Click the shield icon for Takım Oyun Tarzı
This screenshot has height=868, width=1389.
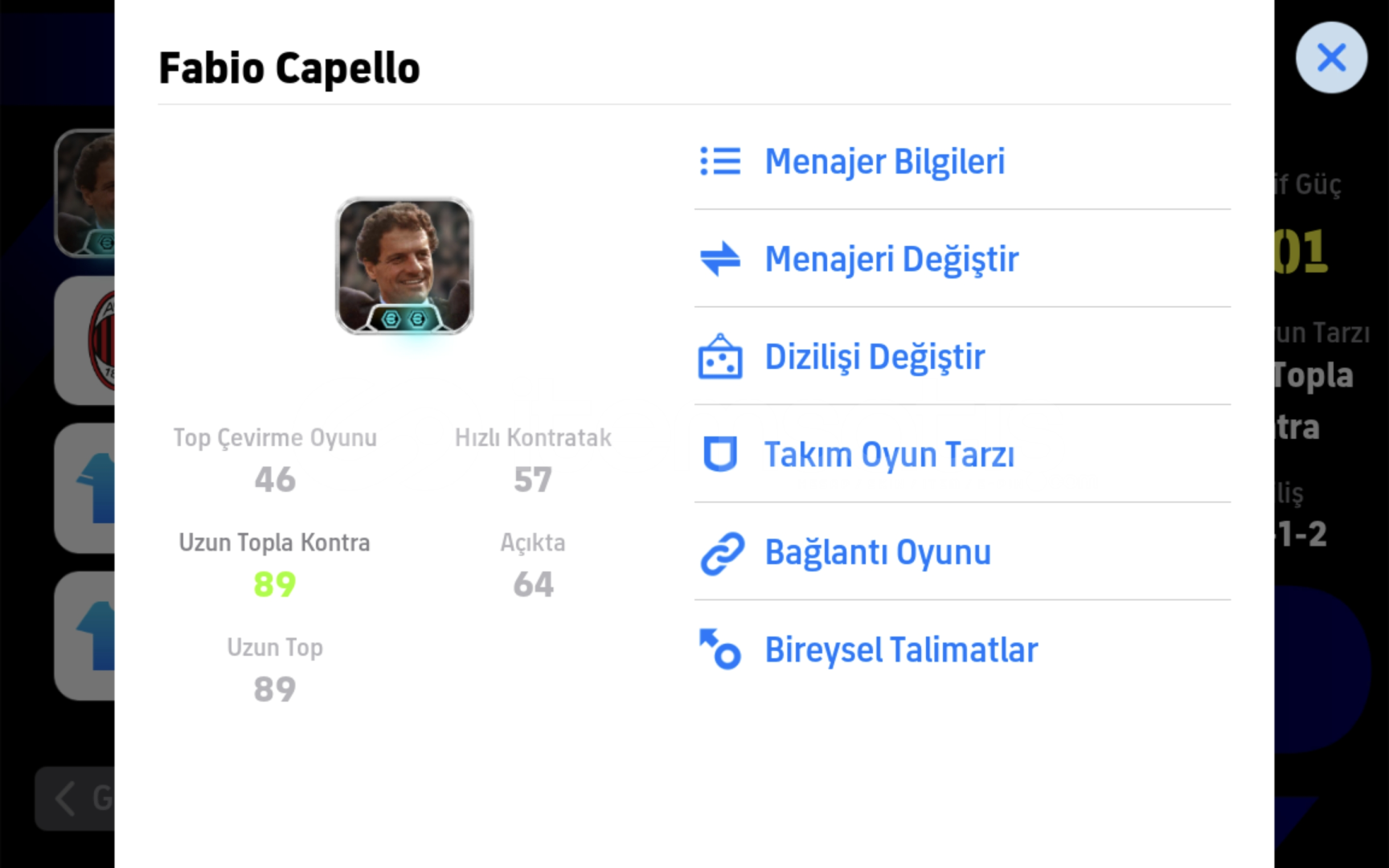pos(719,454)
